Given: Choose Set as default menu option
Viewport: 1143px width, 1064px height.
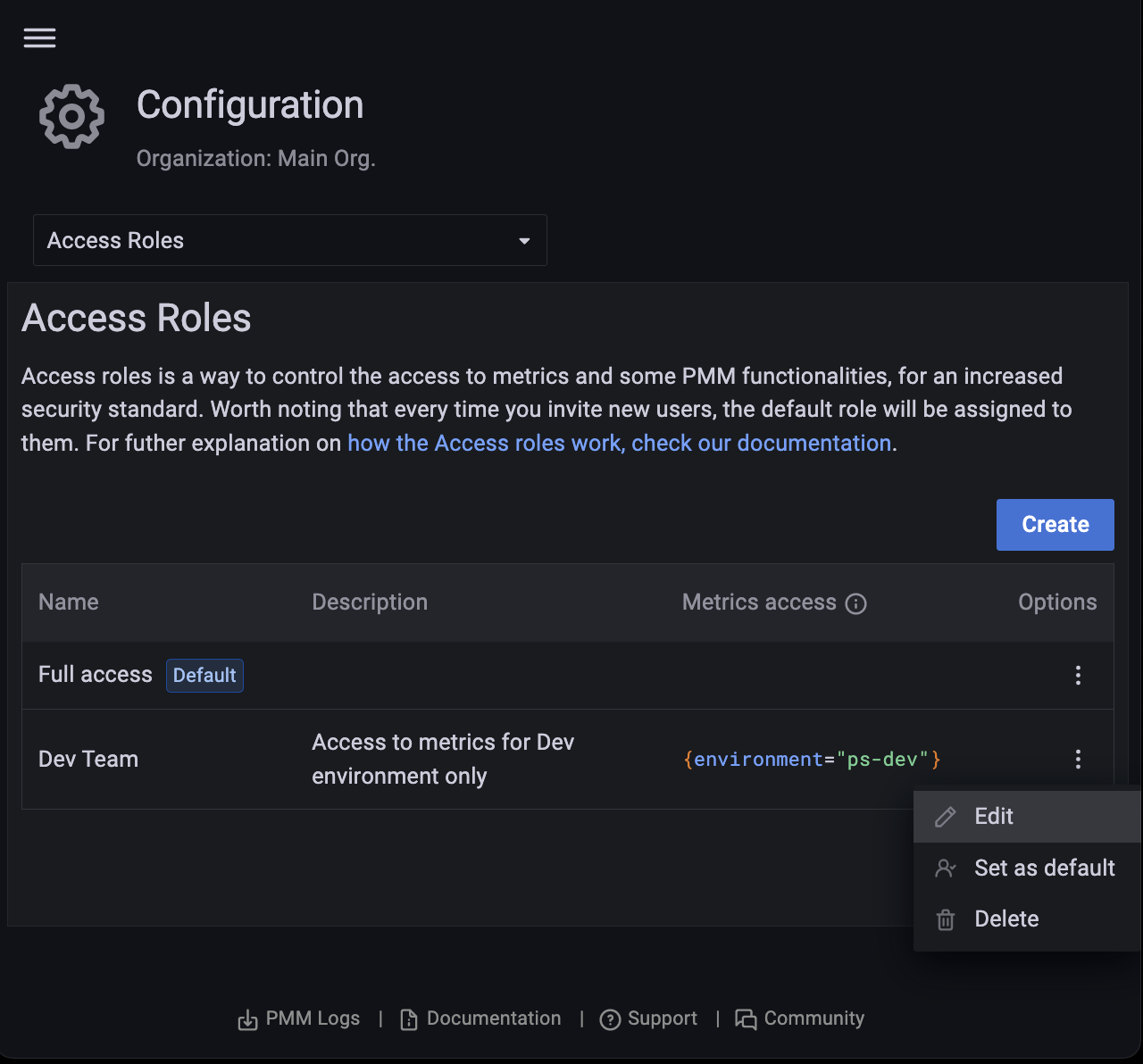Looking at the screenshot, I should tap(1044, 869).
